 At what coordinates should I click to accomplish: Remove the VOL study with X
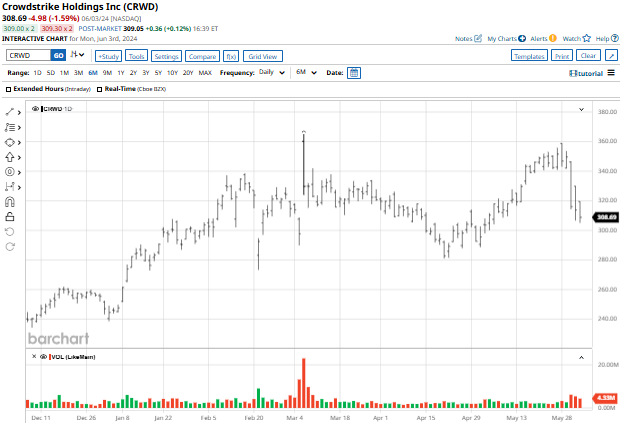coord(34,356)
